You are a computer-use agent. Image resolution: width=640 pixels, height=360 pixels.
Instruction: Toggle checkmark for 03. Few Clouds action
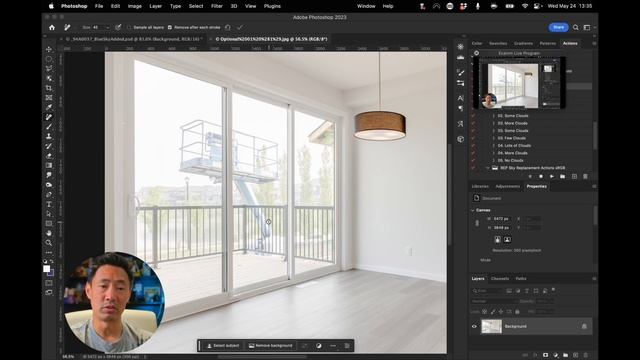(473, 138)
